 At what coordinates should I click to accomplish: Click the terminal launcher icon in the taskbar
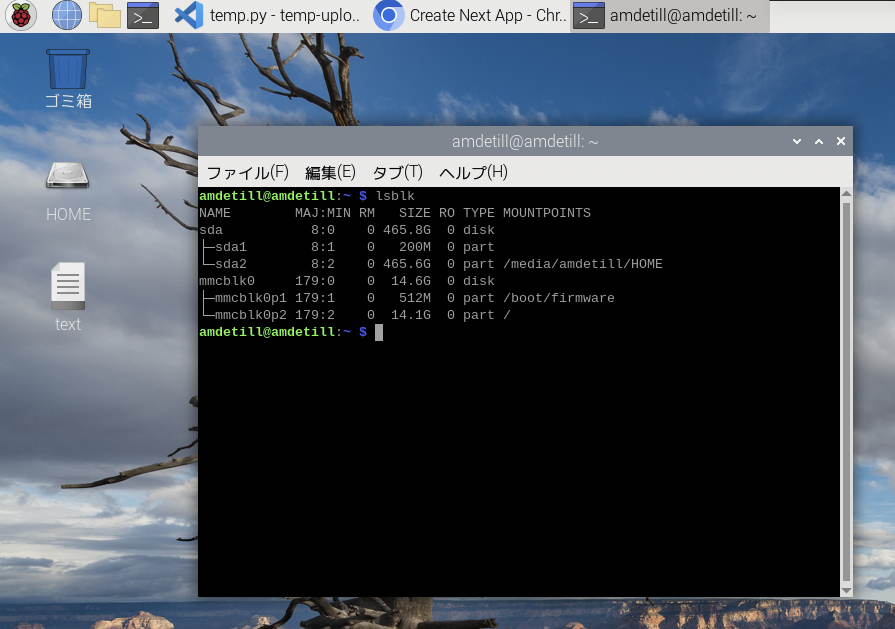pyautogui.click(x=143, y=15)
